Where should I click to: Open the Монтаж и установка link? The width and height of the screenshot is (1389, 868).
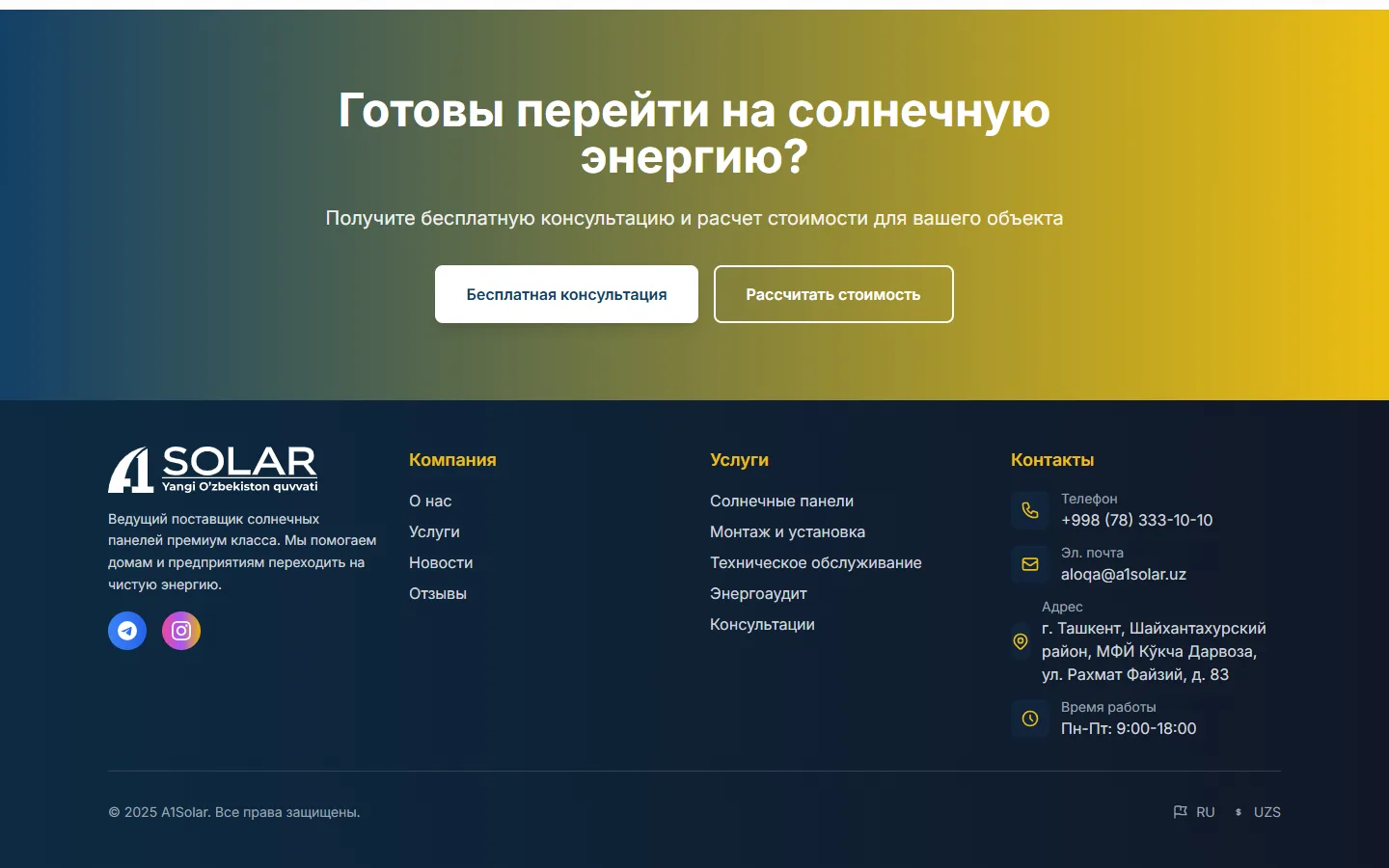[787, 531]
